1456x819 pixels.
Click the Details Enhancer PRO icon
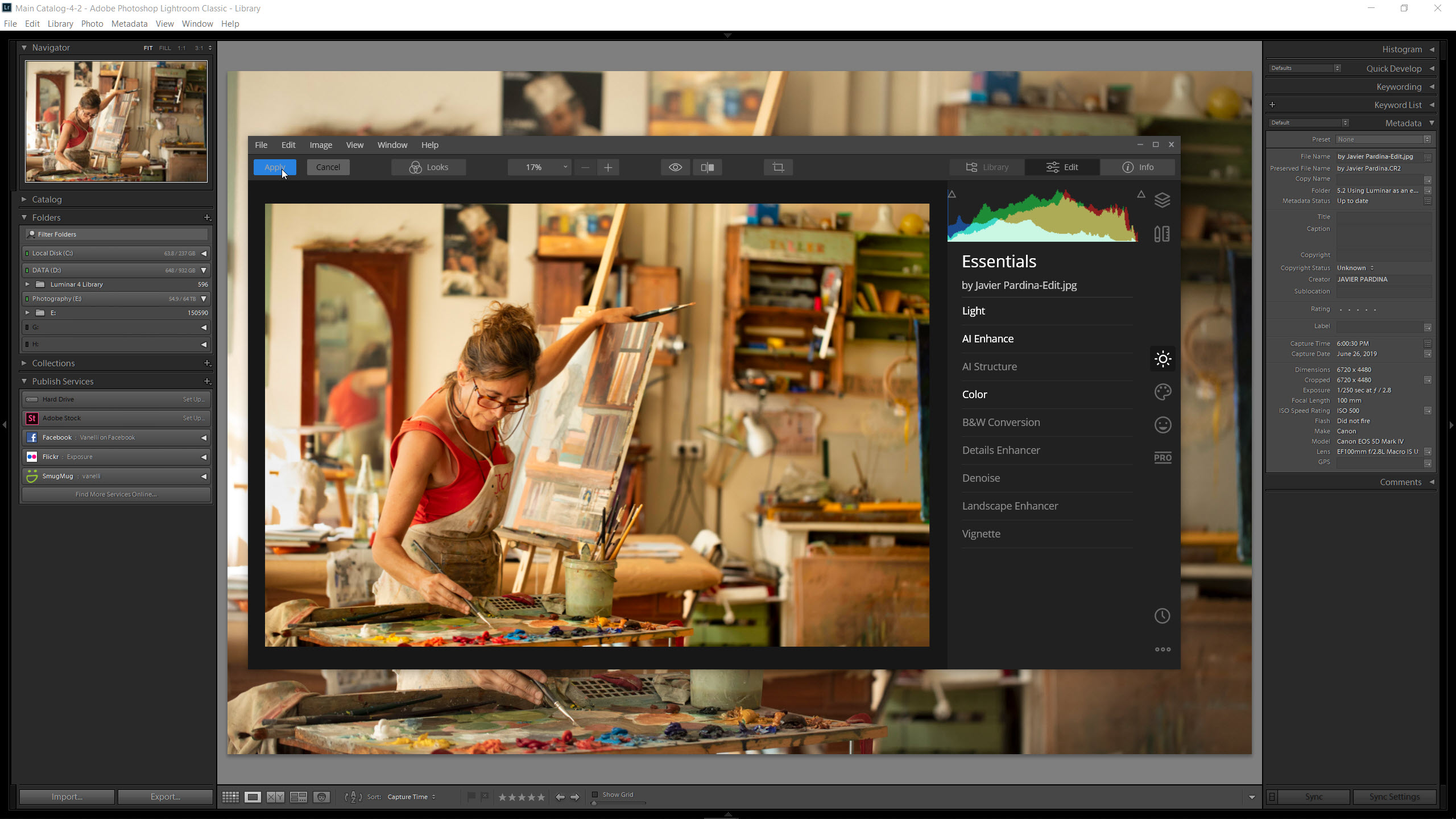click(1162, 458)
